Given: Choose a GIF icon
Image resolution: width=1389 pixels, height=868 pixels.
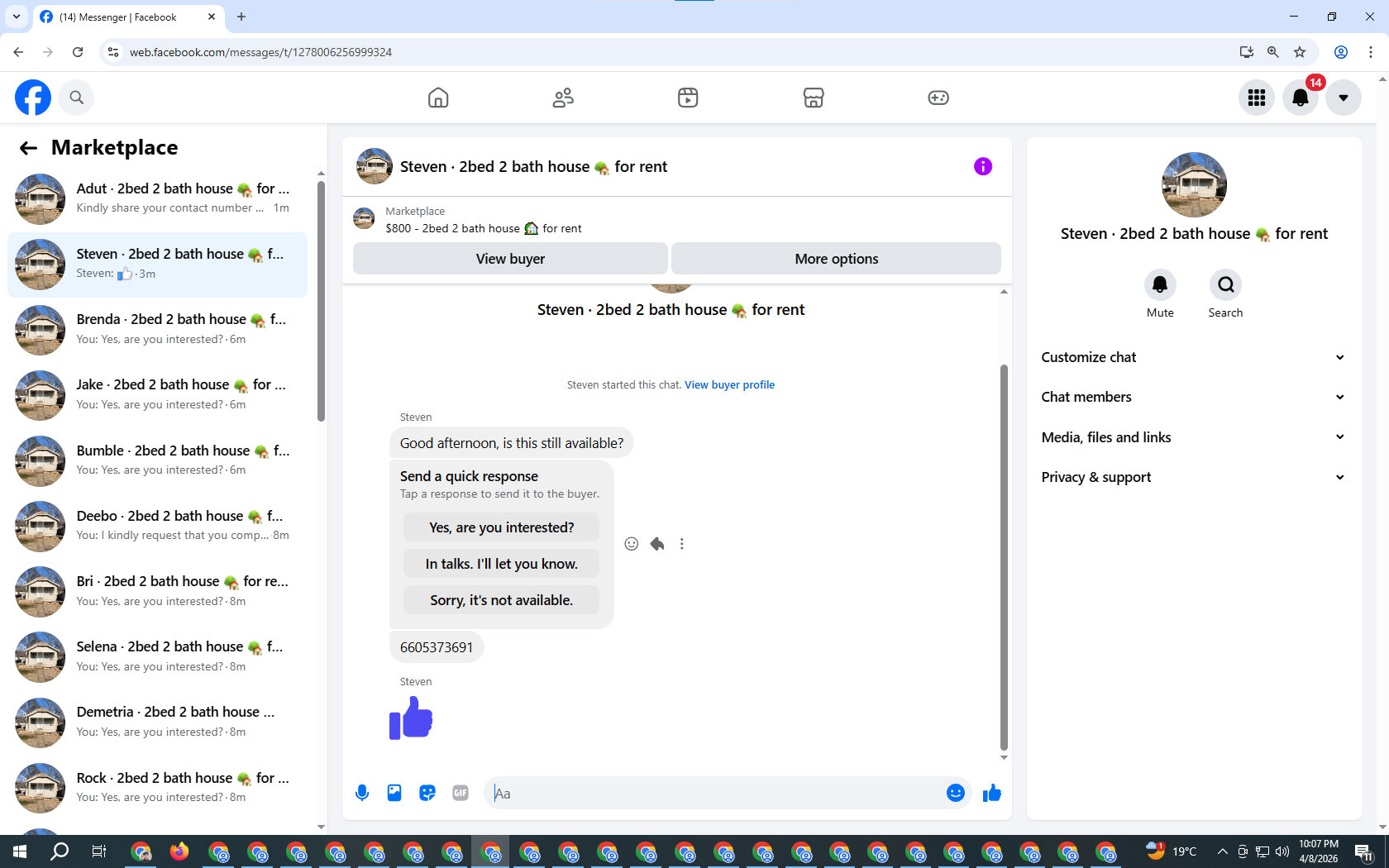Looking at the screenshot, I should click(461, 794).
